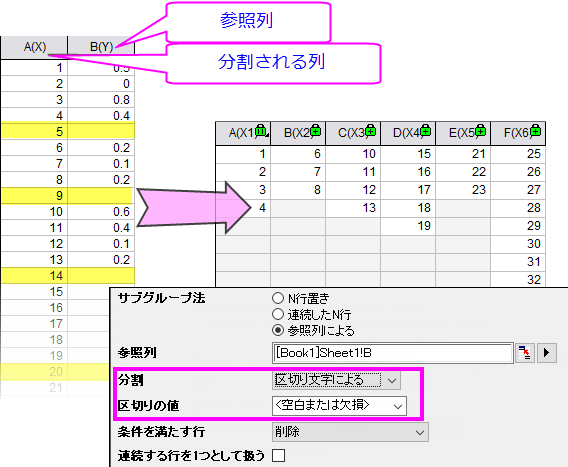Click cell 30 in result column F(X6)

point(518,244)
